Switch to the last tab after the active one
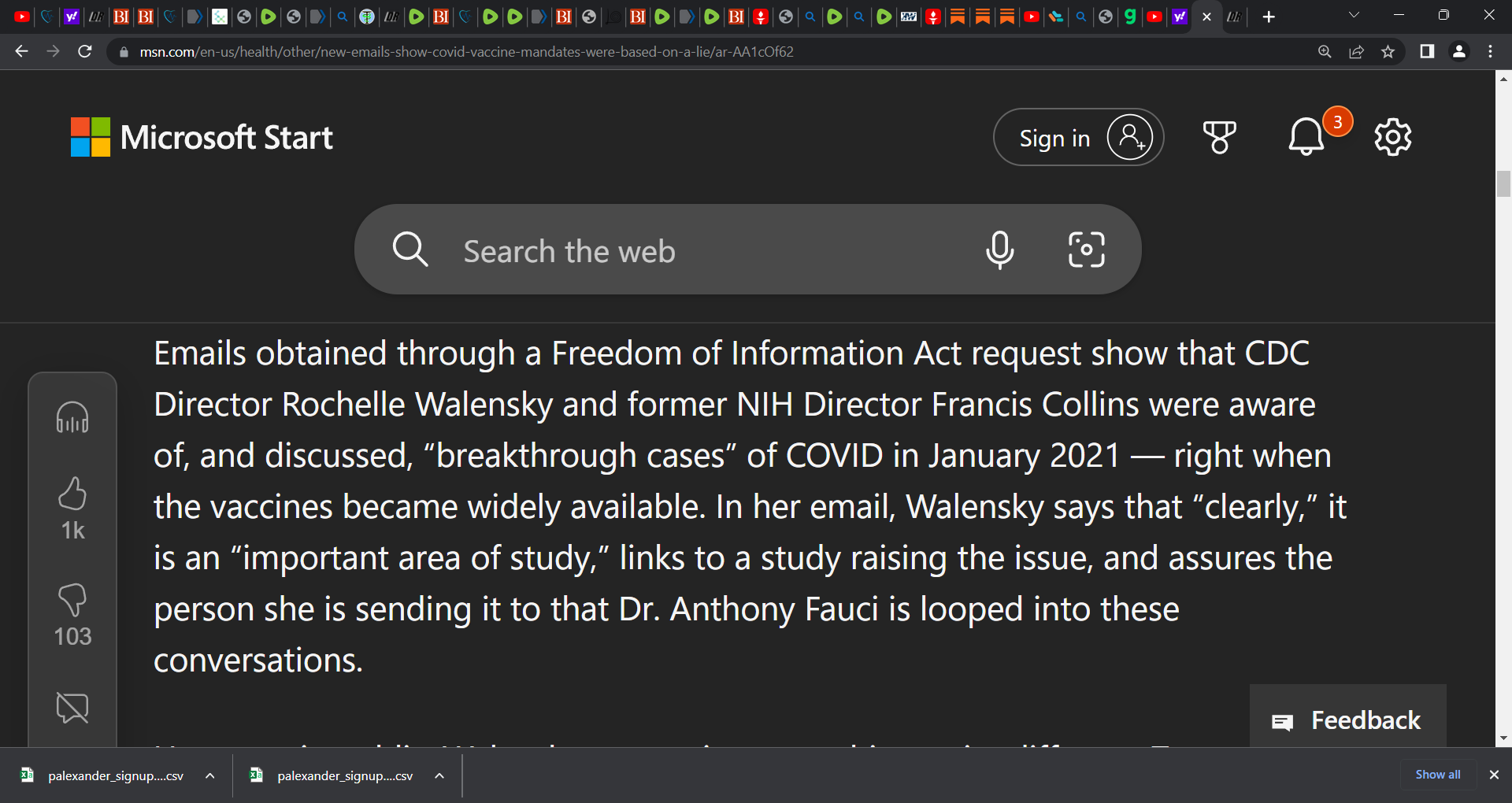The image size is (1512, 803). 1234,17
